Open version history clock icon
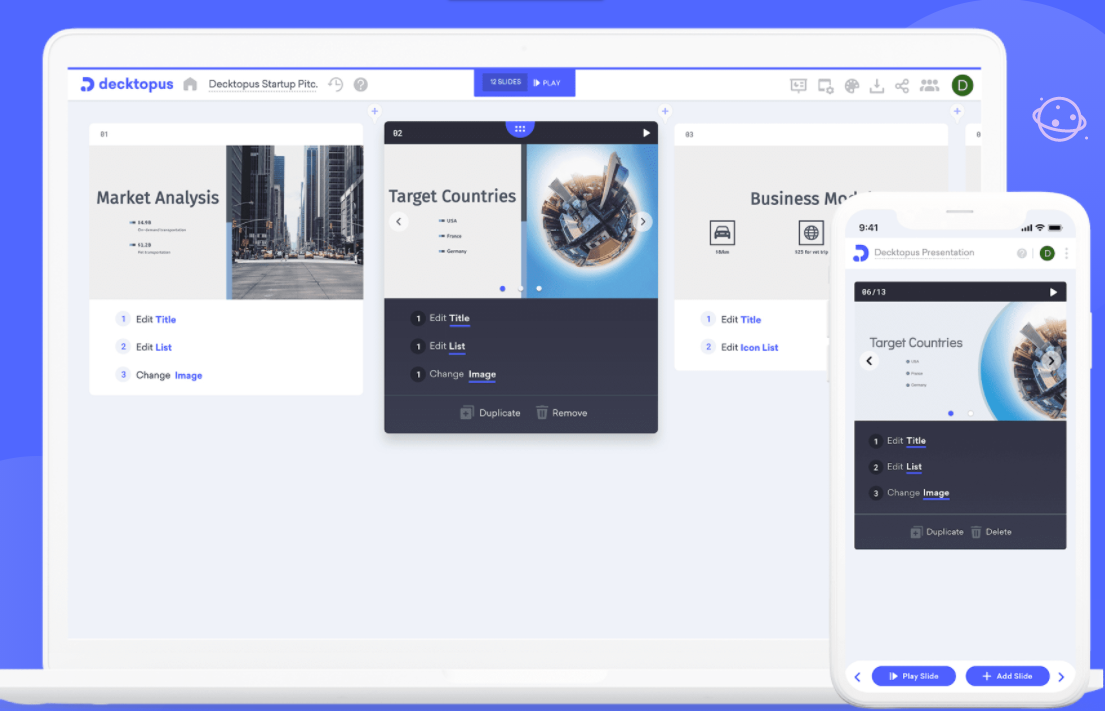Screen dimensions: 1105x711 (335, 84)
